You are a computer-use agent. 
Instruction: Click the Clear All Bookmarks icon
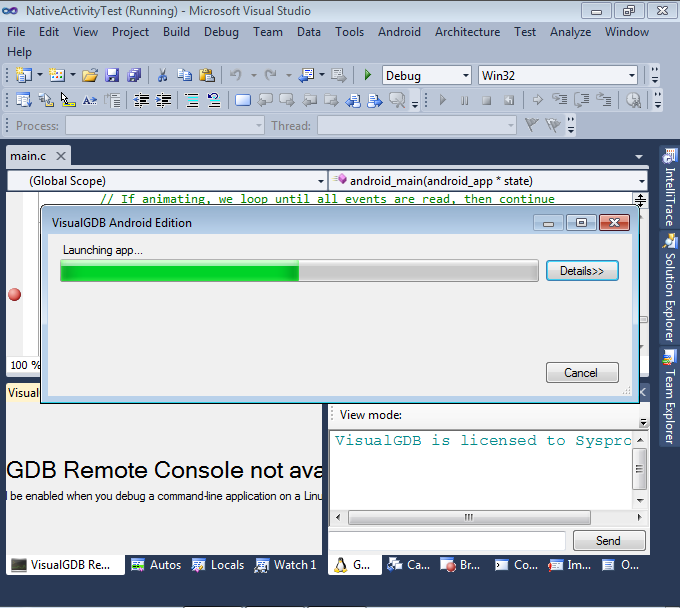[397, 100]
